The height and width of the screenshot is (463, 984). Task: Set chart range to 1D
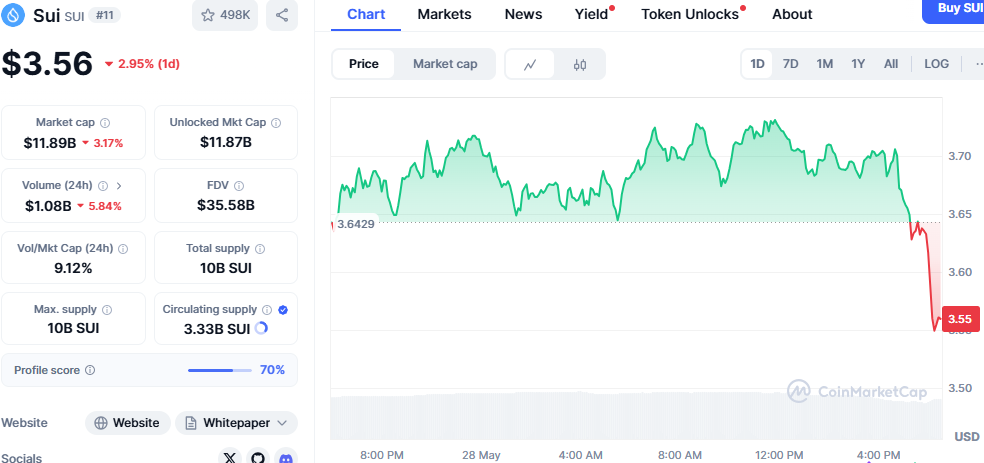[x=757, y=64]
